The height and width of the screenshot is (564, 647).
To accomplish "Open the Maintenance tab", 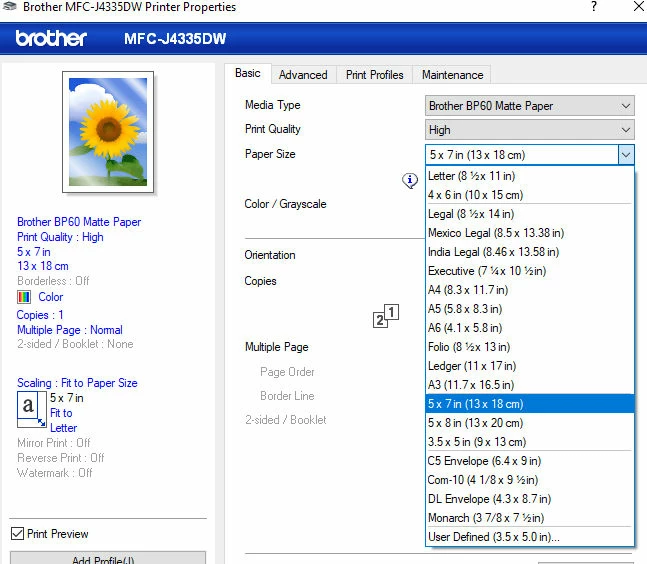I will click(x=453, y=75).
